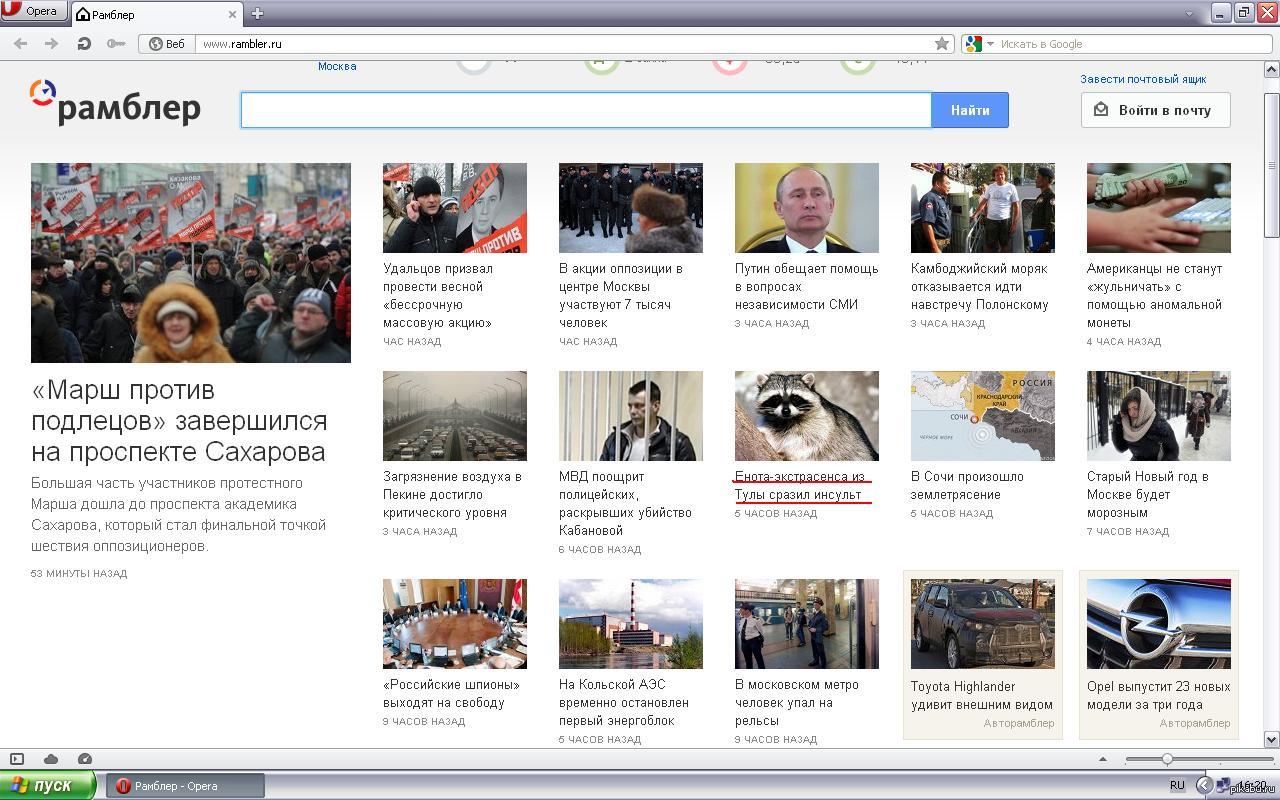1280x800 pixels.
Task: Open the 'Войти в почту' mail login
Action: (x=1155, y=110)
